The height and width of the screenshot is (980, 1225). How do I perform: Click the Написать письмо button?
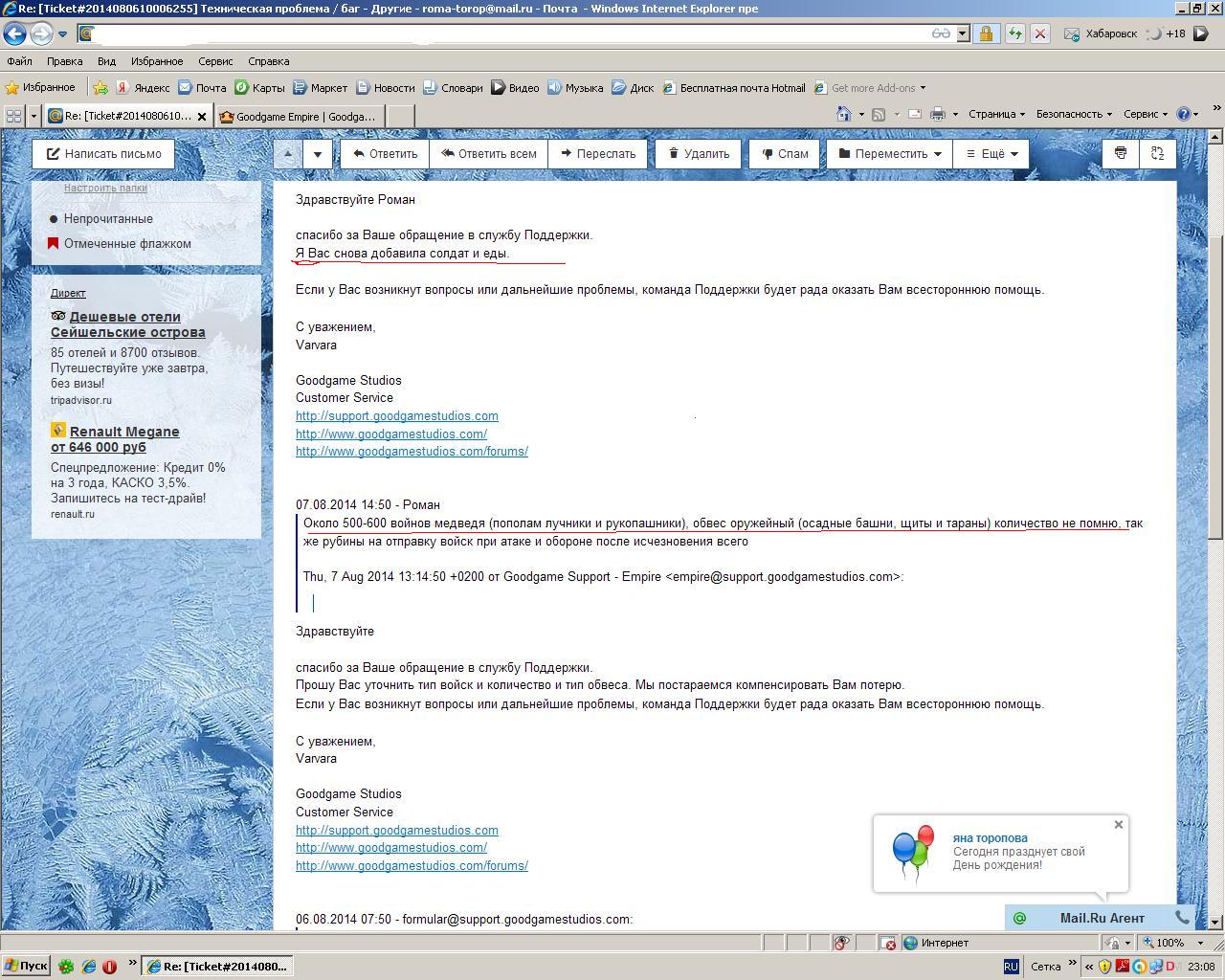pos(104,153)
